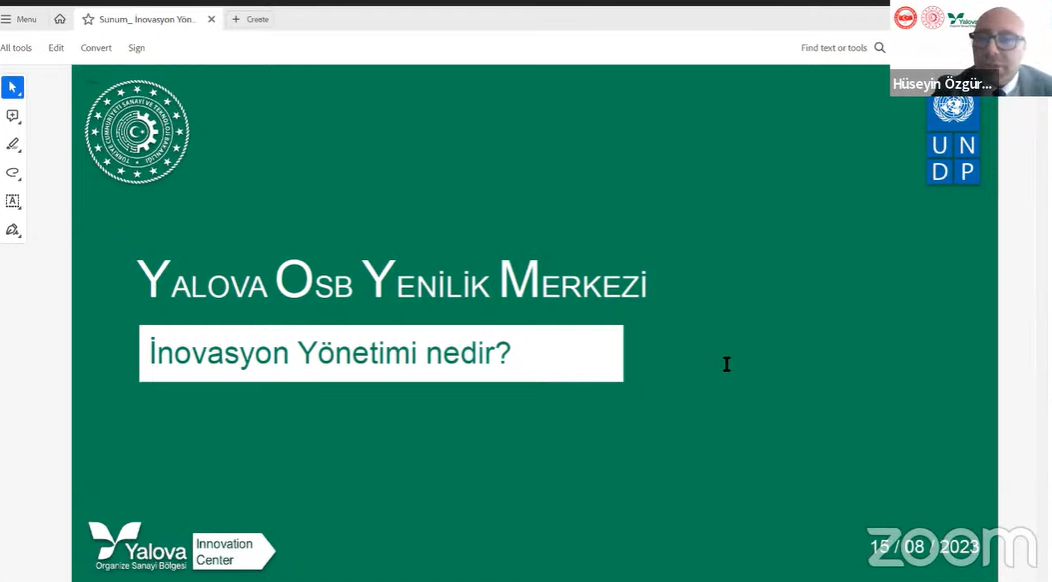This screenshot has width=1052, height=582.
Task: Select Convert in the toolbar
Action: [x=96, y=48]
